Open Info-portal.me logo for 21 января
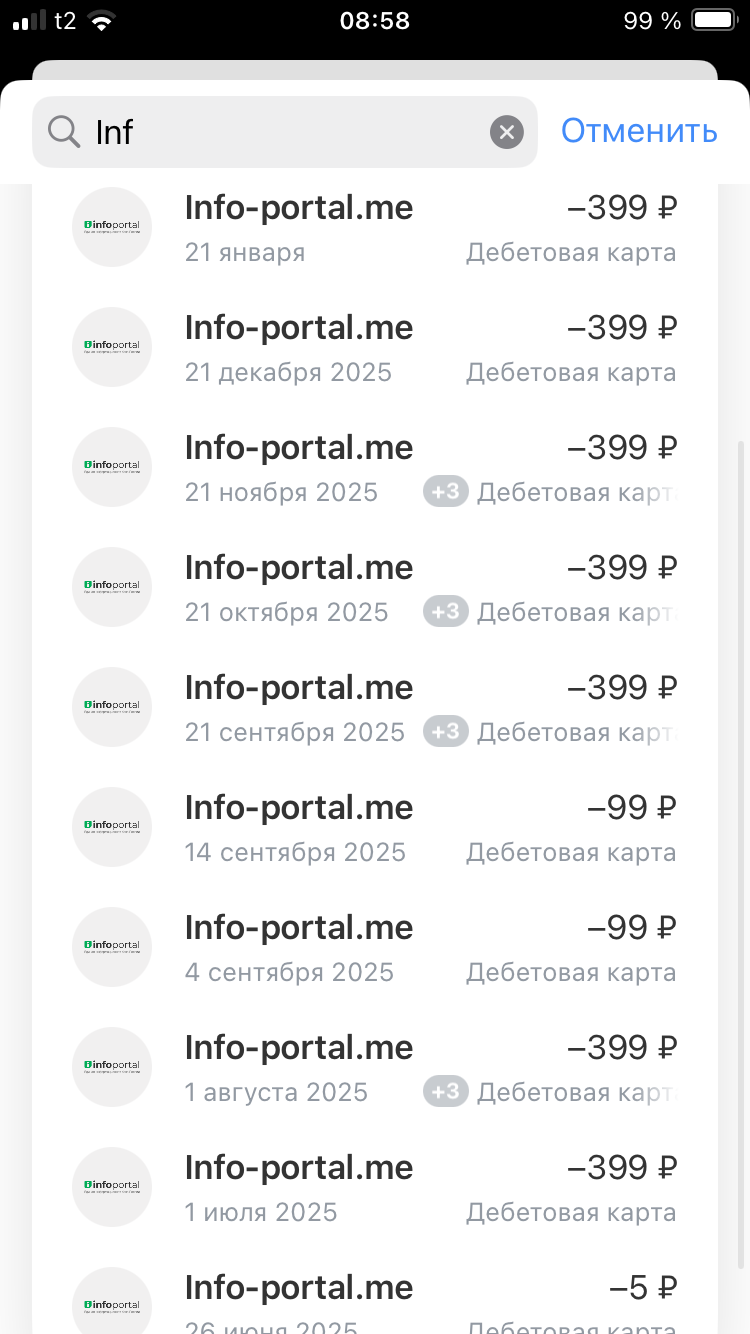This screenshot has width=750, height=1334. click(x=112, y=227)
